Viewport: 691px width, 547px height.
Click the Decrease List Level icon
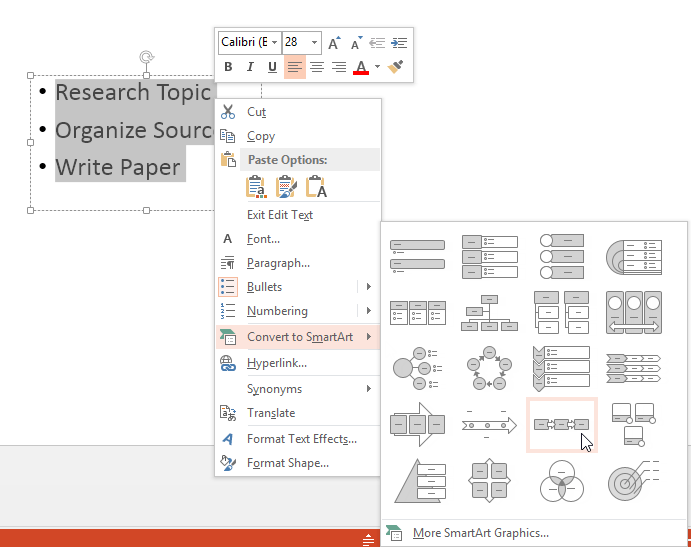(377, 43)
